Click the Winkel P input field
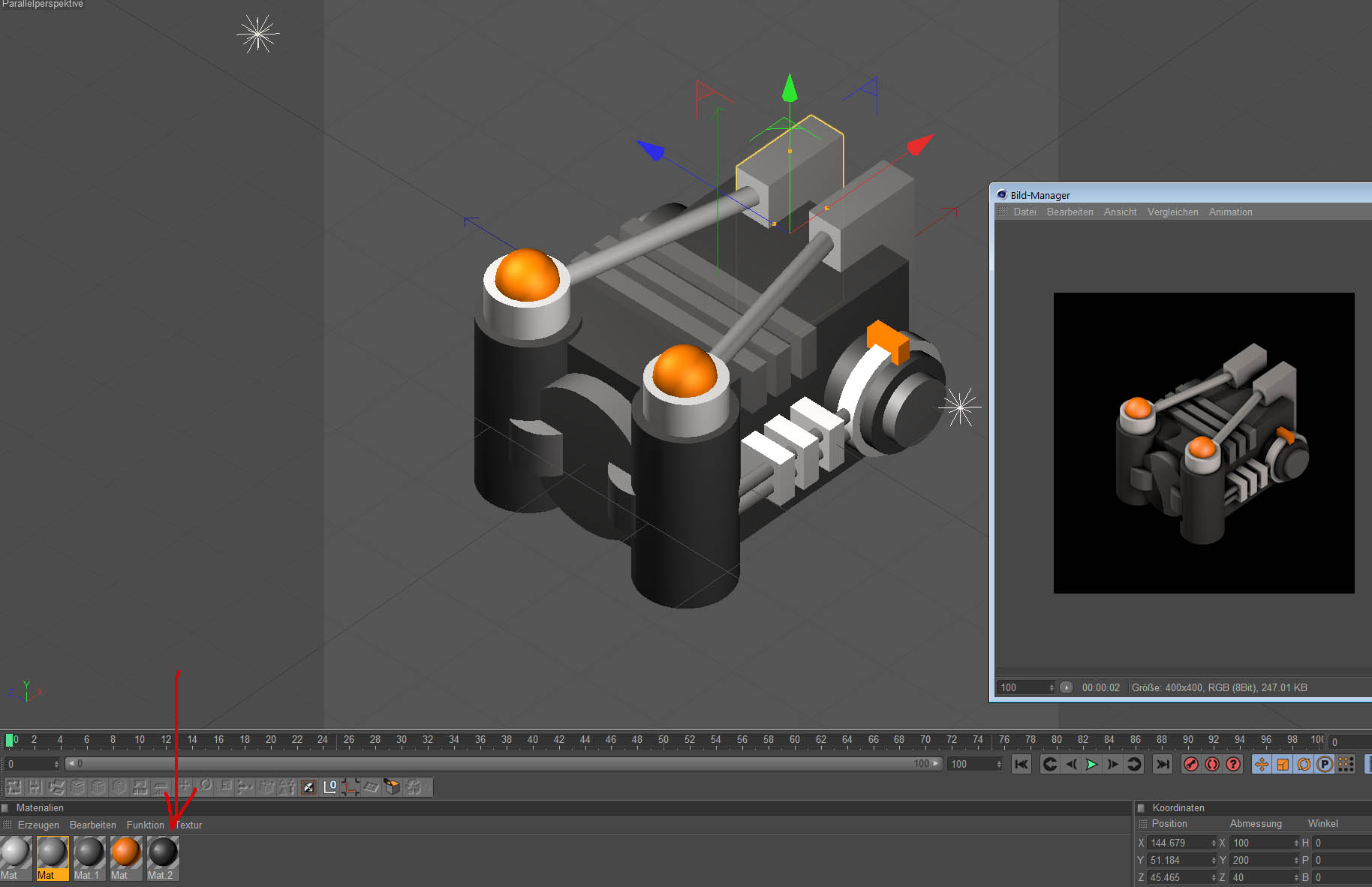Viewport: 1372px width, 887px height. point(1342,861)
